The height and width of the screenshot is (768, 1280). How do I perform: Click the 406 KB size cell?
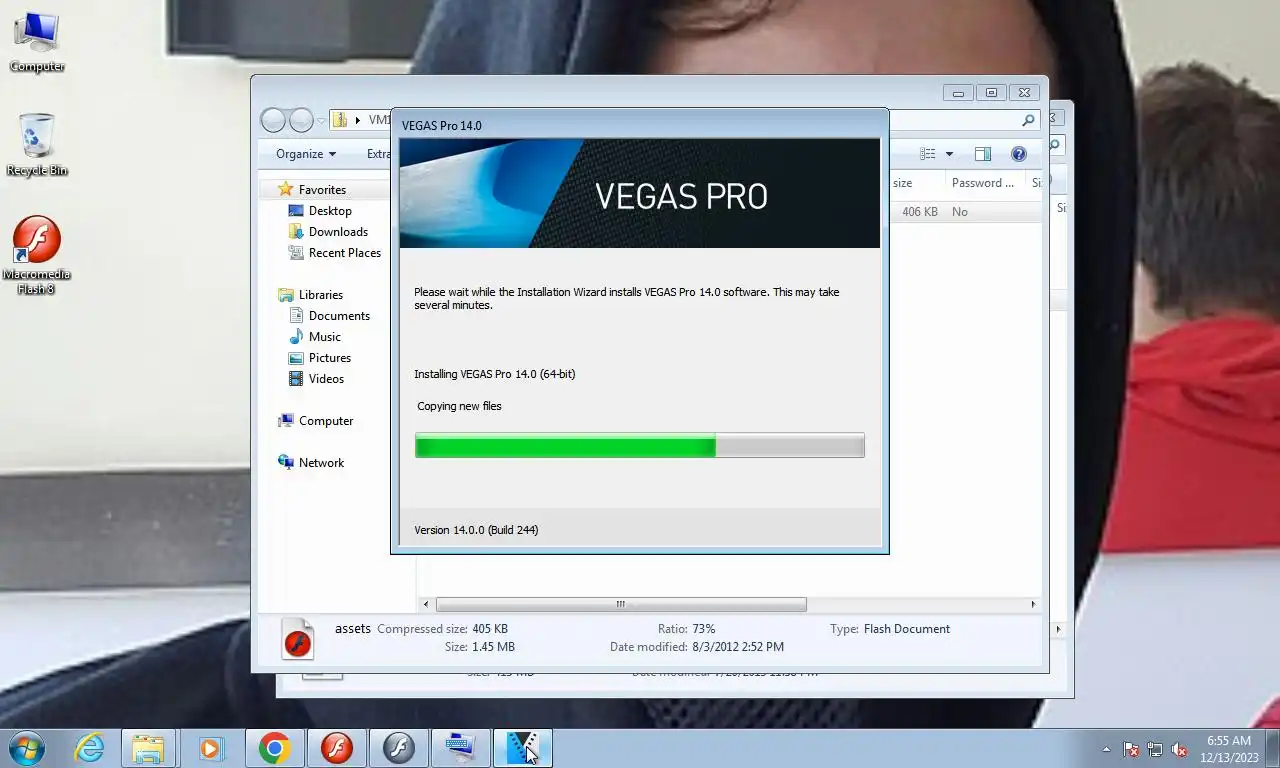(920, 212)
